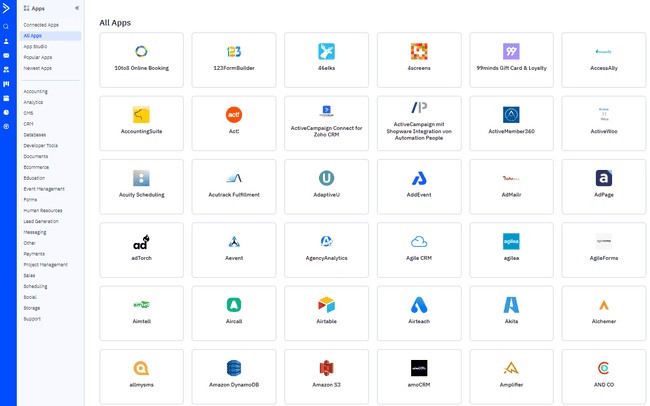
Task: Show Popular Apps list
Action: 38,57
